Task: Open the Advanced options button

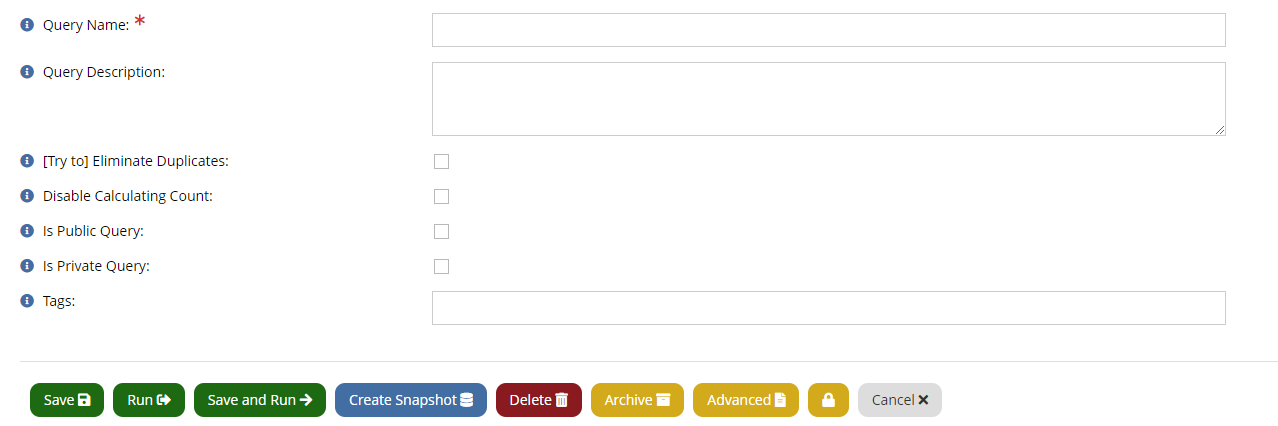Action: (746, 400)
